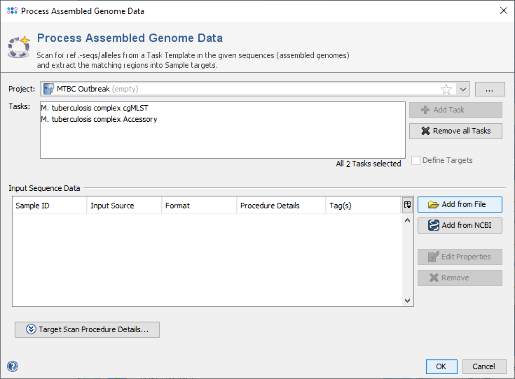Open the table column configuration icon
The height and width of the screenshot is (379, 515).
click(407, 205)
